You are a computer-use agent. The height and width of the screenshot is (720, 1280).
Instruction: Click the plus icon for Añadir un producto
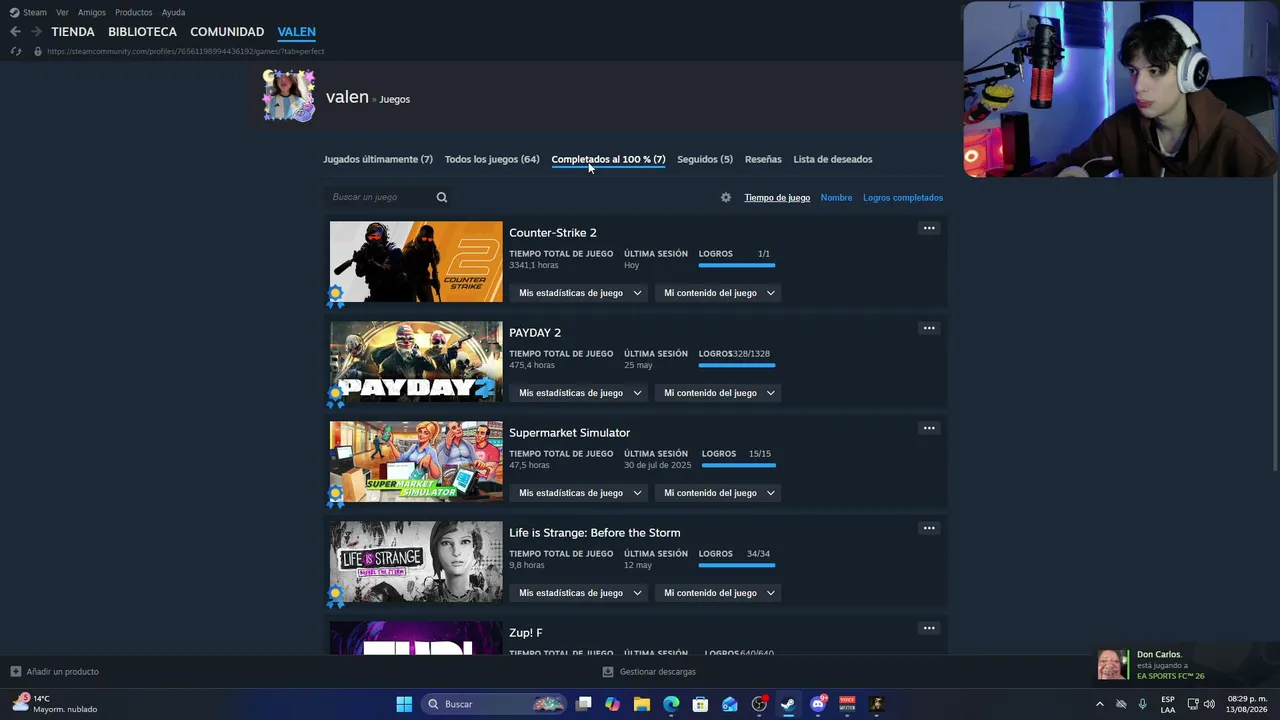[15, 672]
